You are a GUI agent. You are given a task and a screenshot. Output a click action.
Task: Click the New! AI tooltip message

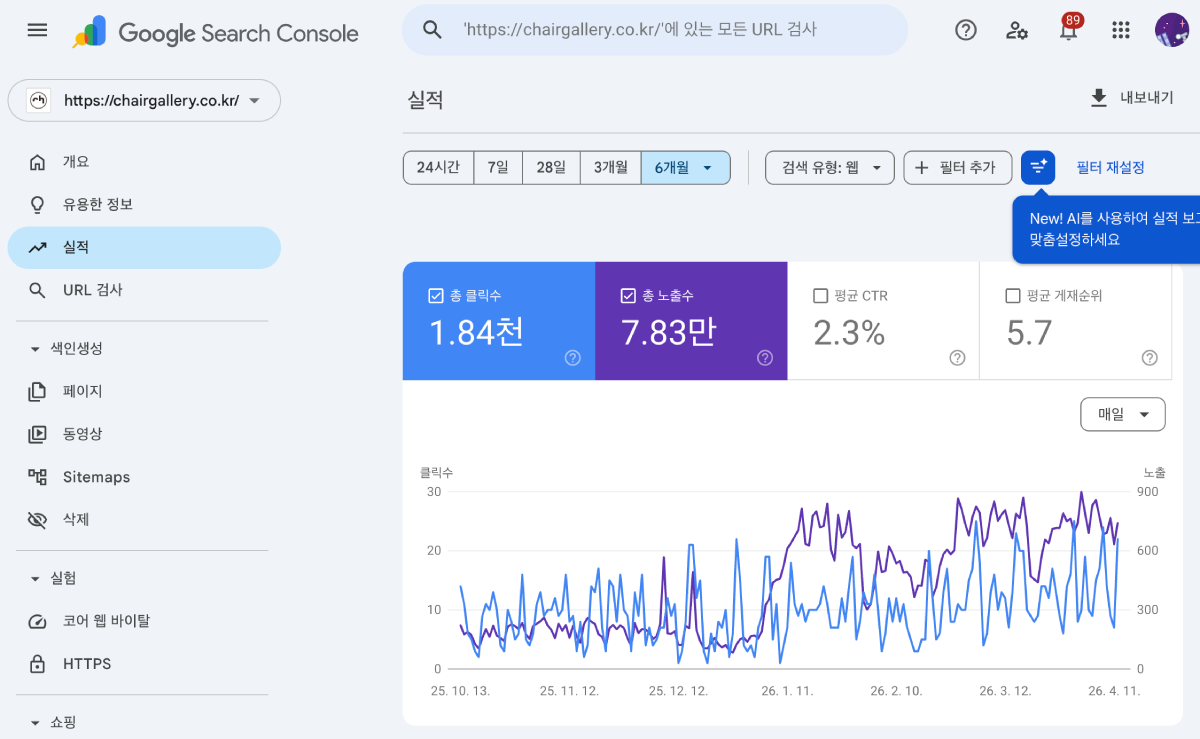coord(1106,230)
